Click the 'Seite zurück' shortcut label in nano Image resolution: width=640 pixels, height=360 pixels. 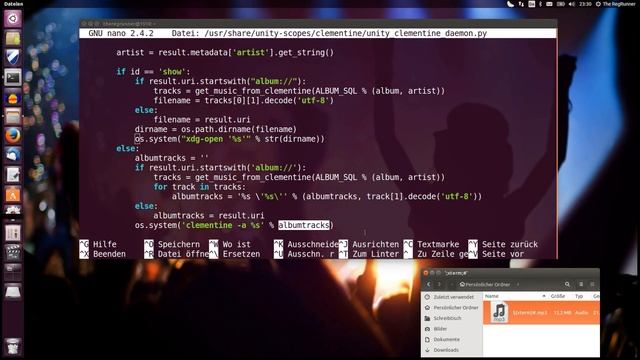coord(510,244)
